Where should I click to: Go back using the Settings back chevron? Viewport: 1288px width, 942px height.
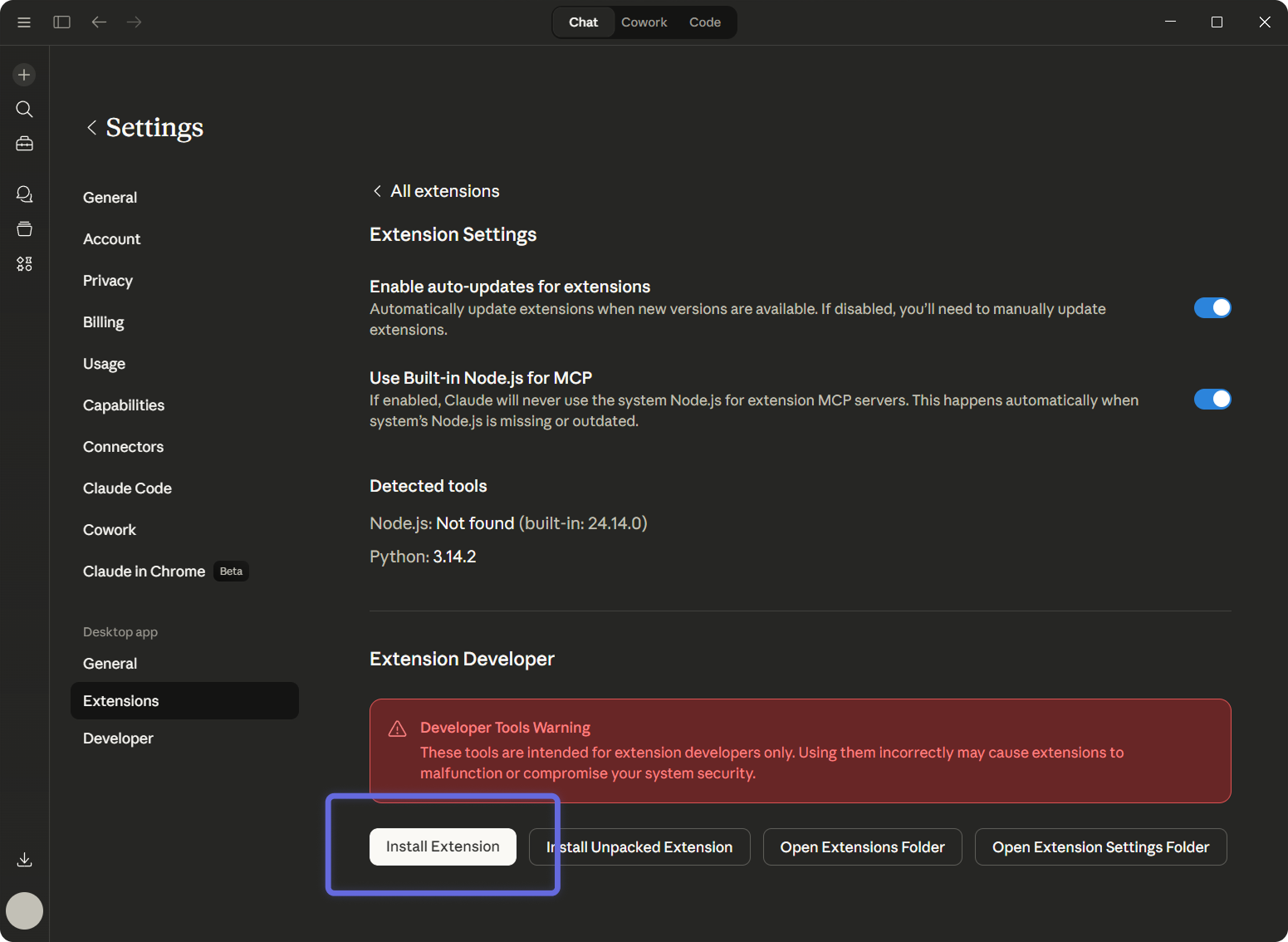91,127
